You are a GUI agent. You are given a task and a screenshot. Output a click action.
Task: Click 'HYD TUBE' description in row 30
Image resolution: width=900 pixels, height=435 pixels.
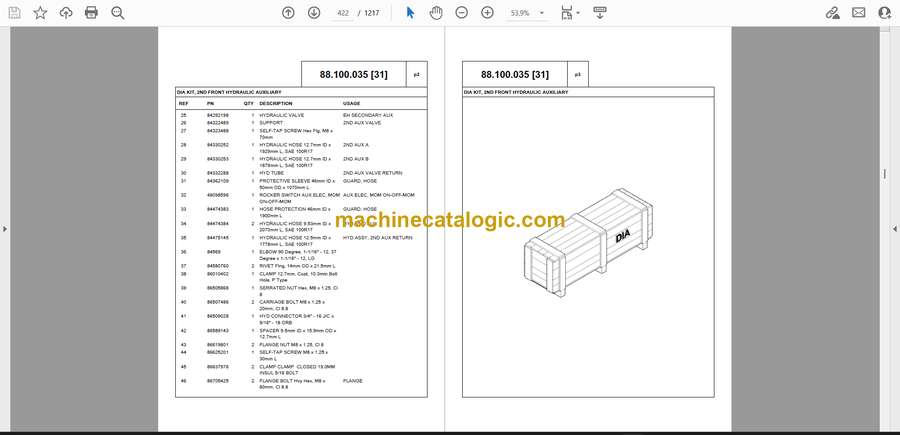[x=272, y=173]
